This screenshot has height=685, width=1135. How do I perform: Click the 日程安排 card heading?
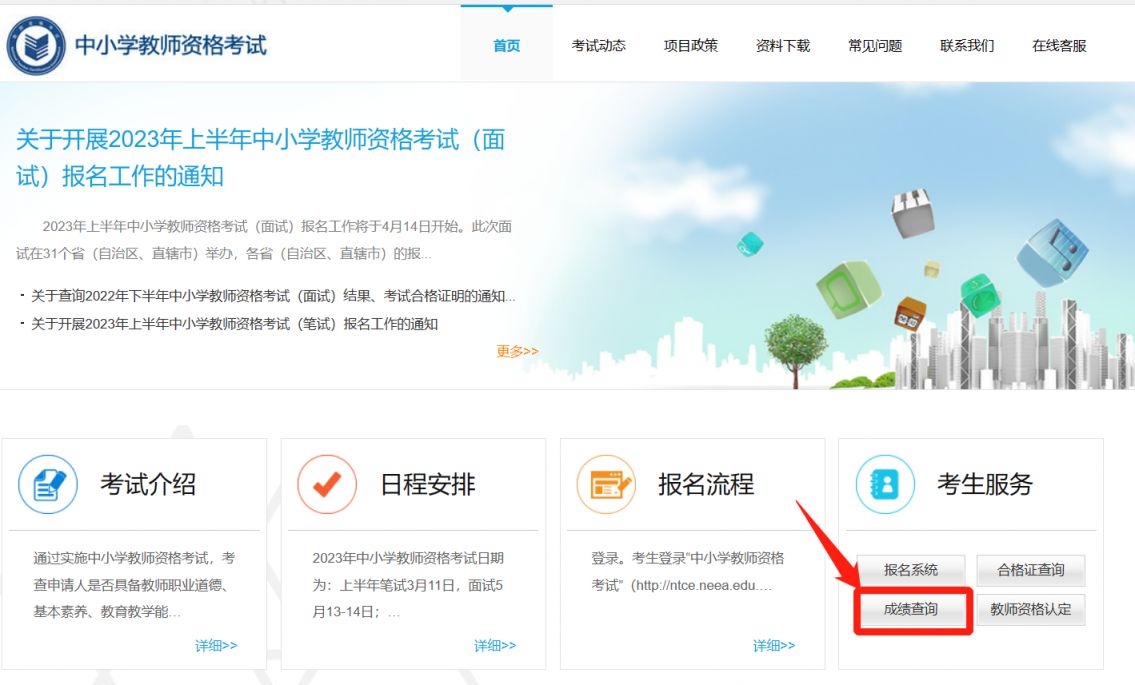[428, 484]
